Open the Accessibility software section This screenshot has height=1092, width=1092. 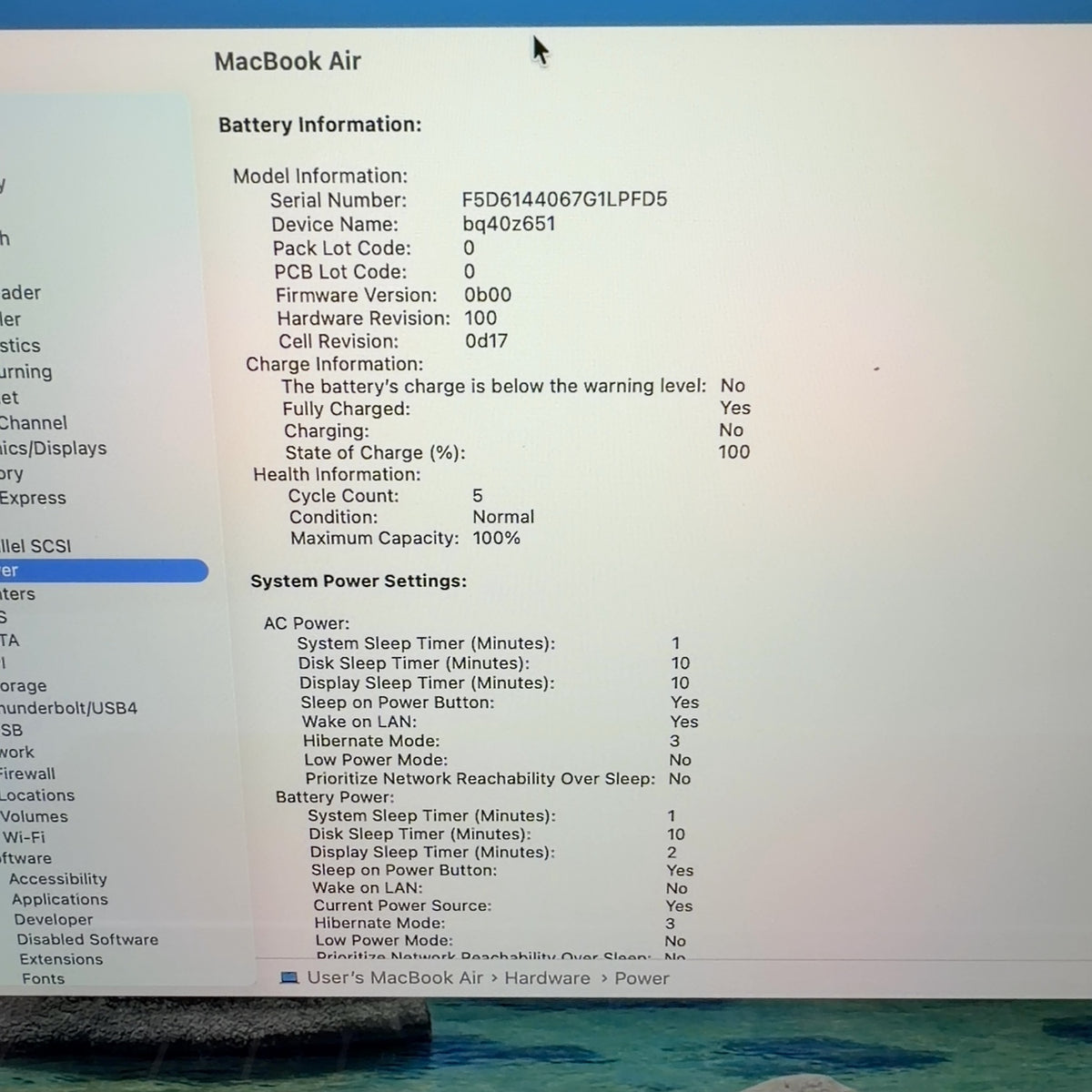tap(58, 879)
